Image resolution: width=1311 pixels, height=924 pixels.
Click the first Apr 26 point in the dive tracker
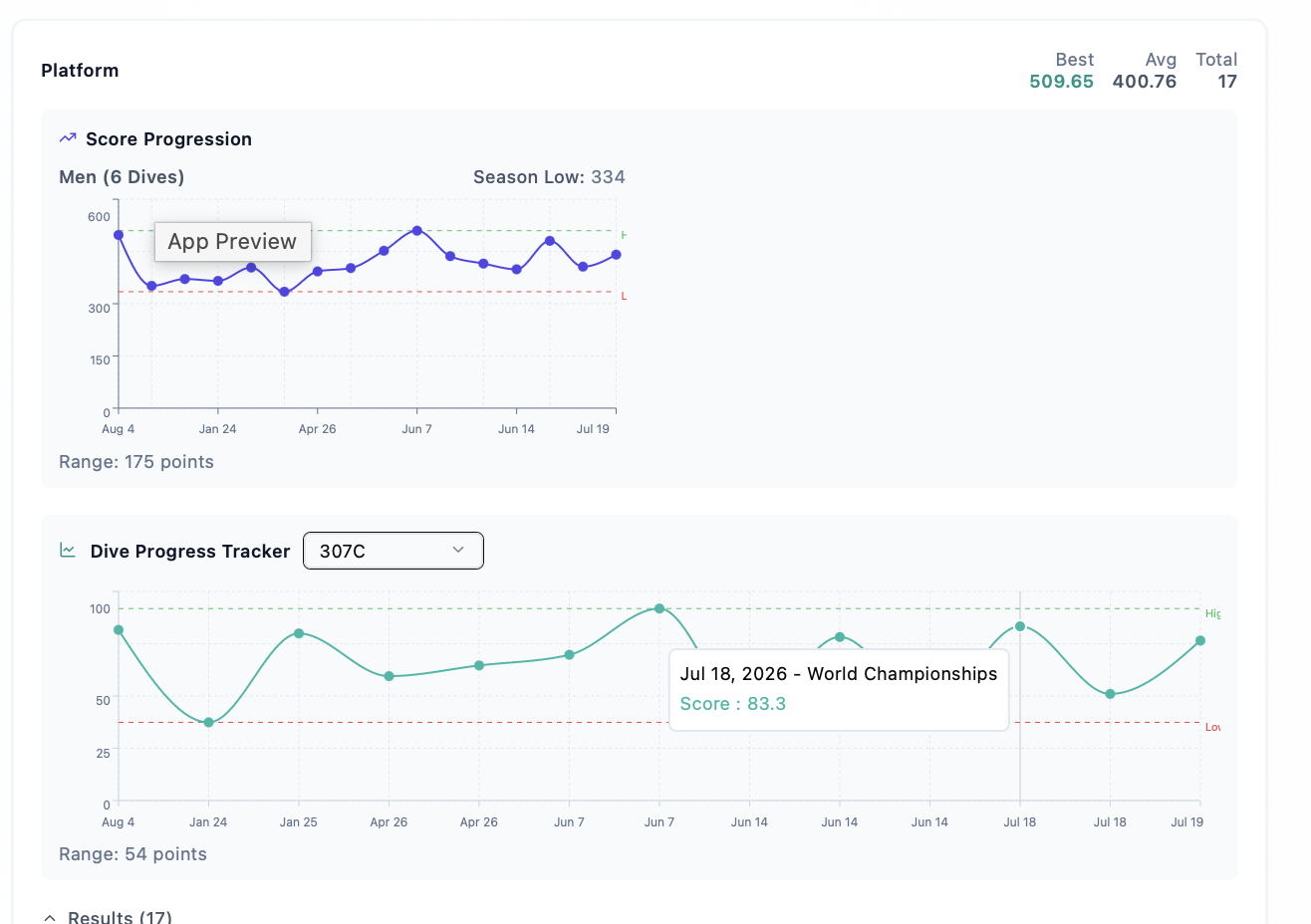coord(390,676)
